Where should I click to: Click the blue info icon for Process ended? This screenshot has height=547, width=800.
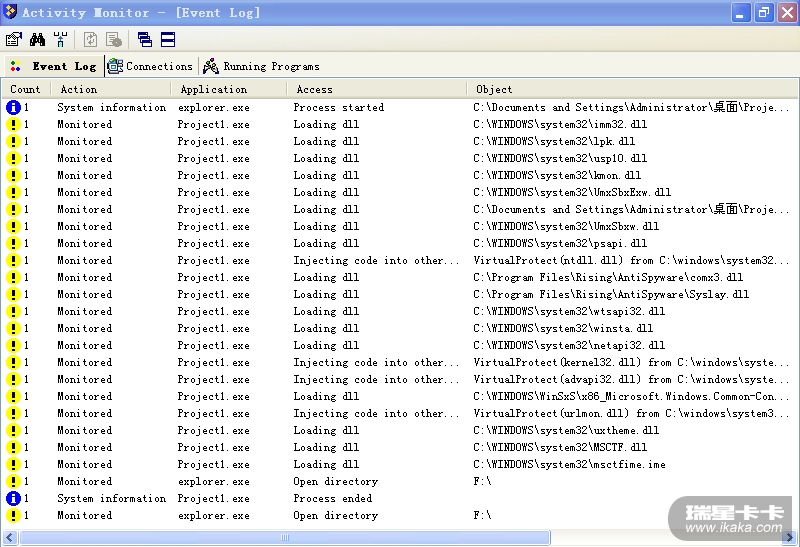point(14,498)
